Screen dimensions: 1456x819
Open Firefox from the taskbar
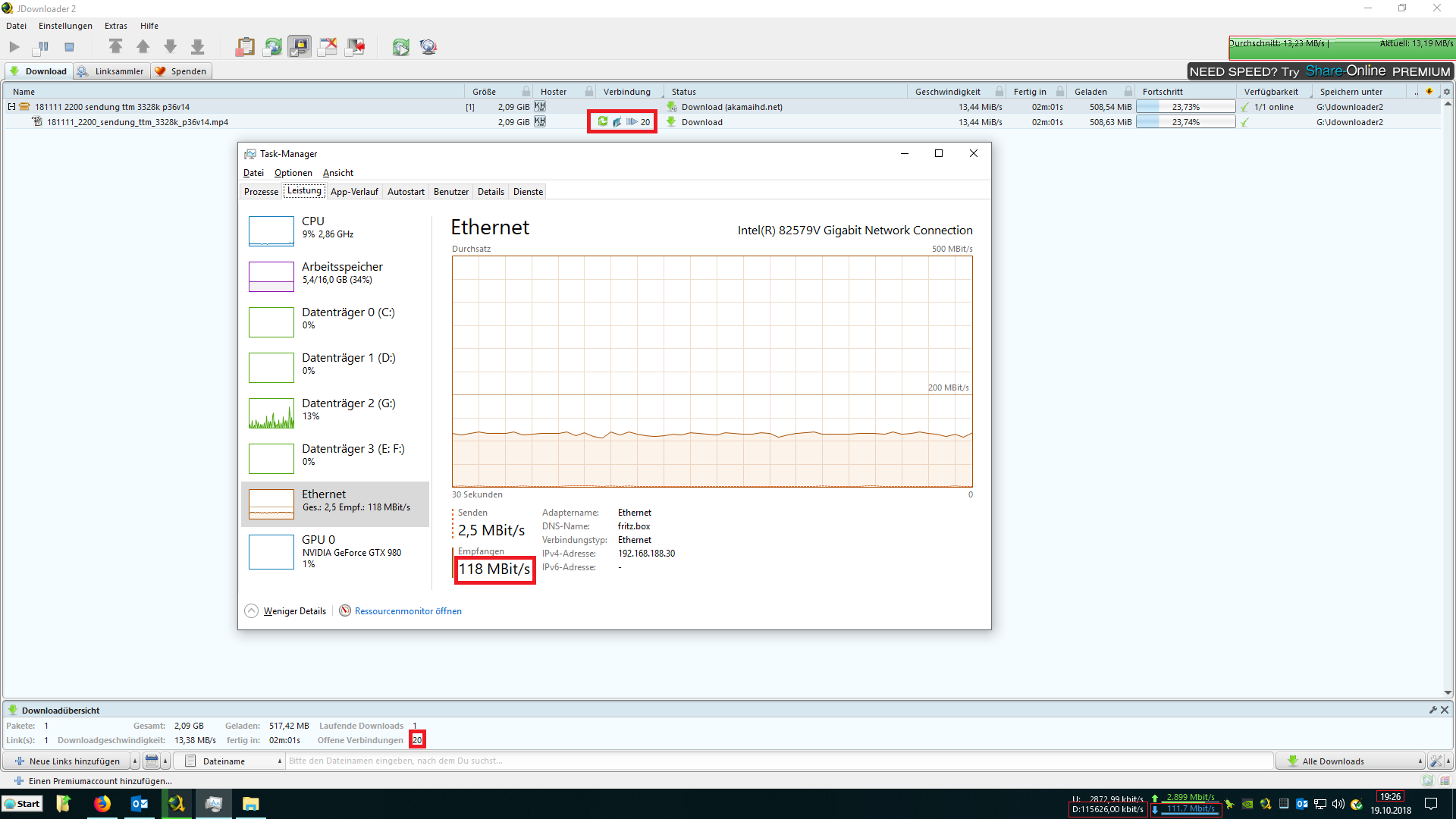point(102,804)
